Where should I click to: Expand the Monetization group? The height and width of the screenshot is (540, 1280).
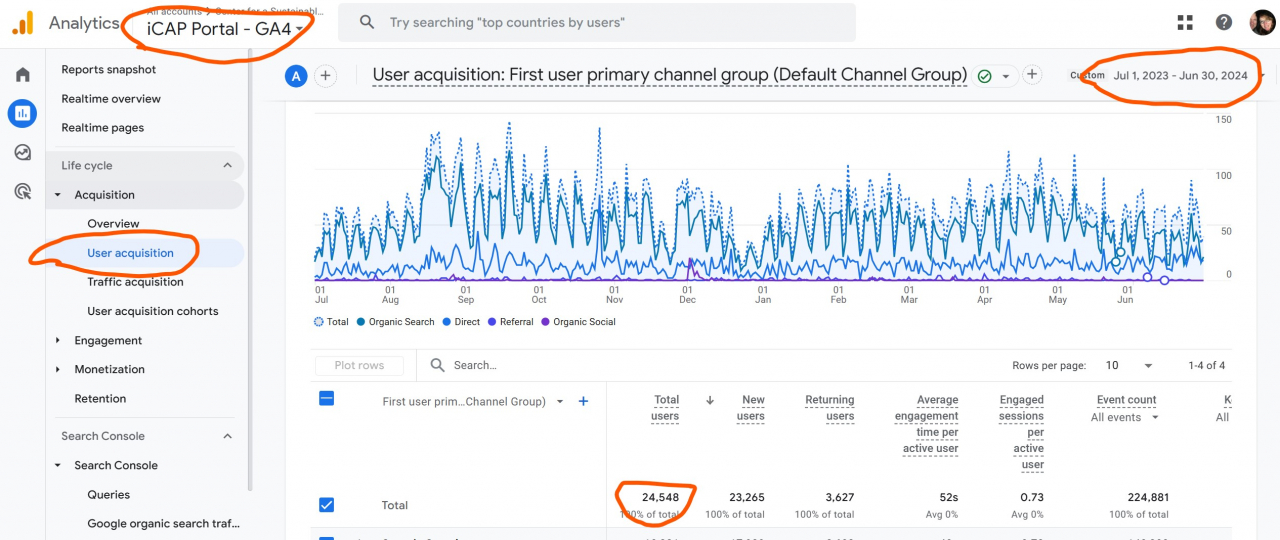(x=58, y=370)
